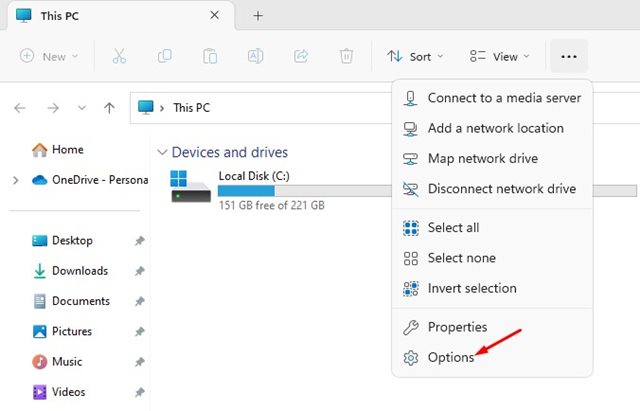Open Home in the navigation pane
The image size is (640, 411).
58,150
